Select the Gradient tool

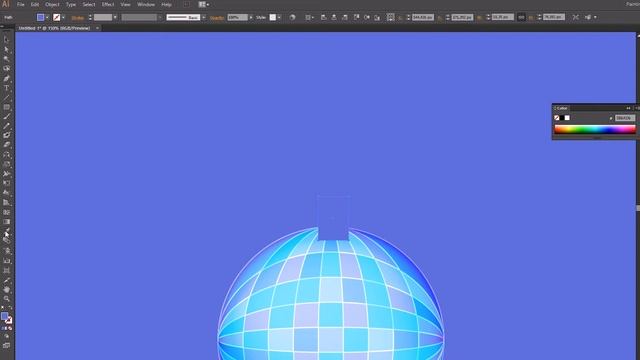tap(6, 222)
